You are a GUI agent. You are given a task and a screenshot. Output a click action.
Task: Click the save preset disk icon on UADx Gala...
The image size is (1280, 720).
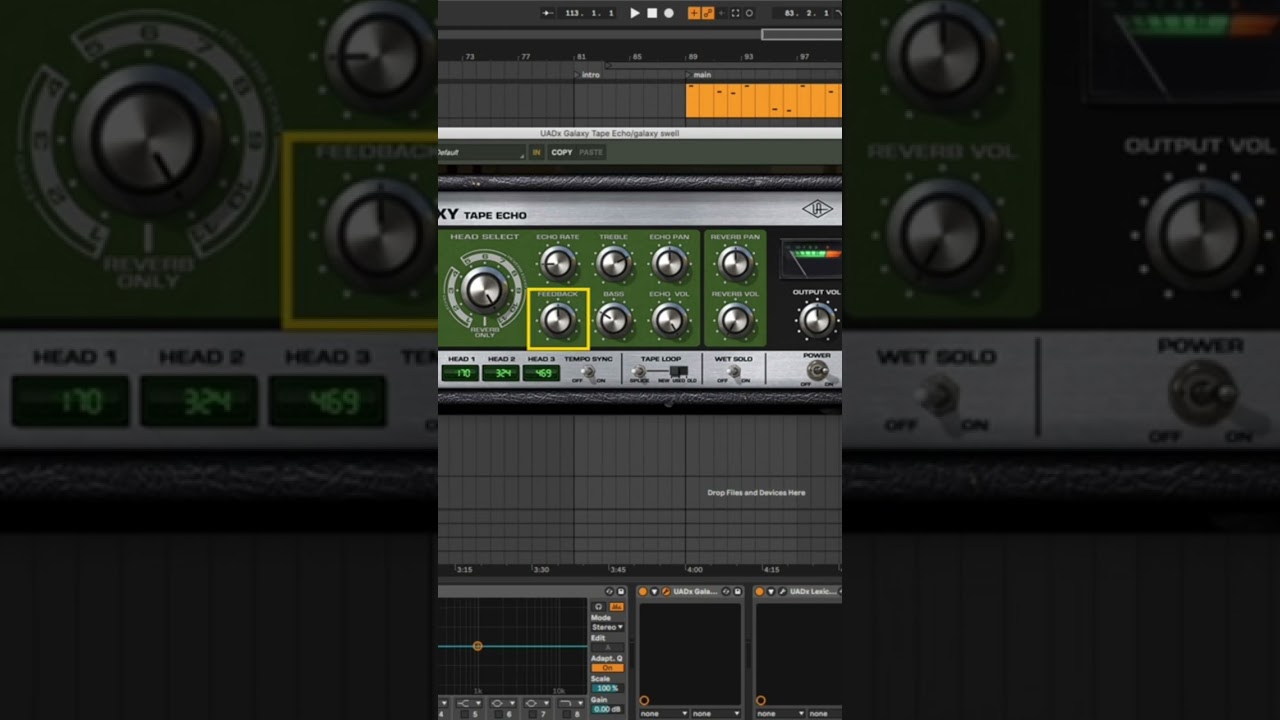738,592
